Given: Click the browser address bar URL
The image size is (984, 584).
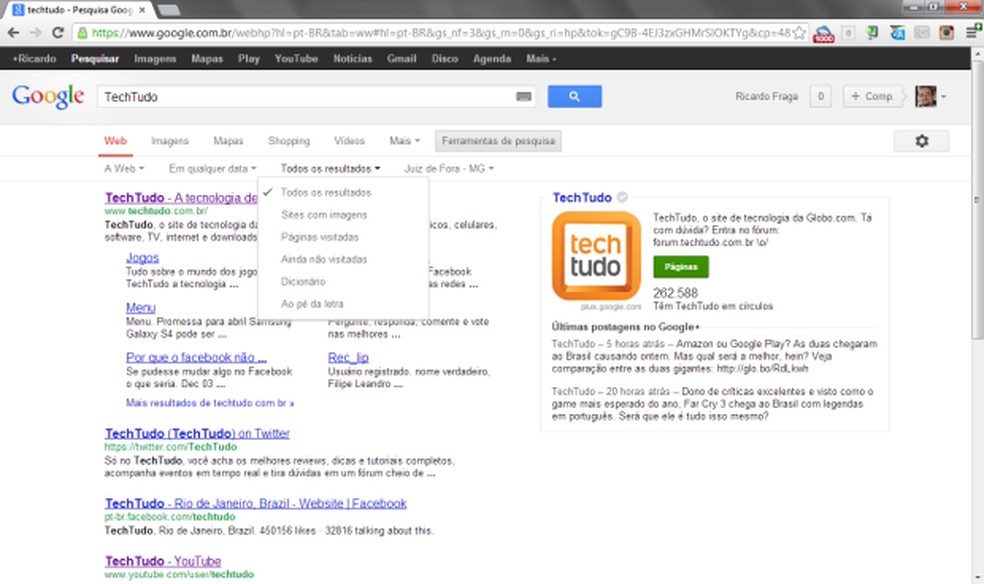Looking at the screenshot, I should pyautogui.click(x=439, y=33).
